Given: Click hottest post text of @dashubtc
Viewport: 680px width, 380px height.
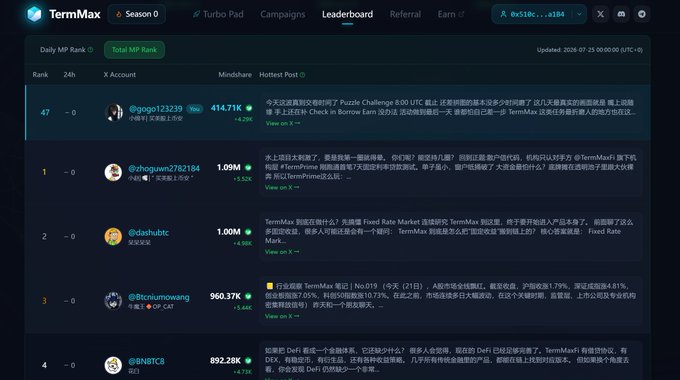Looking at the screenshot, I should click(x=449, y=231).
